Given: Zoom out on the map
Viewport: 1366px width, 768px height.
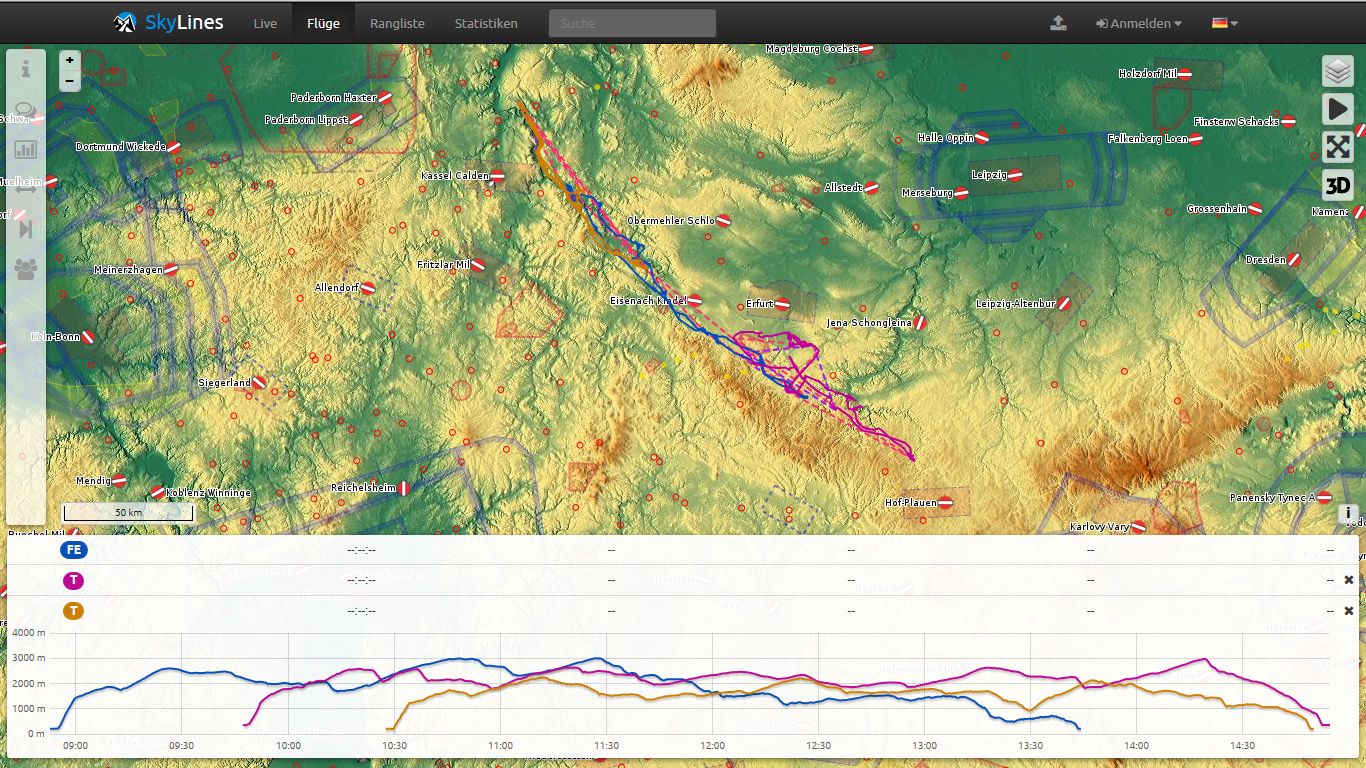Looking at the screenshot, I should pos(70,81).
